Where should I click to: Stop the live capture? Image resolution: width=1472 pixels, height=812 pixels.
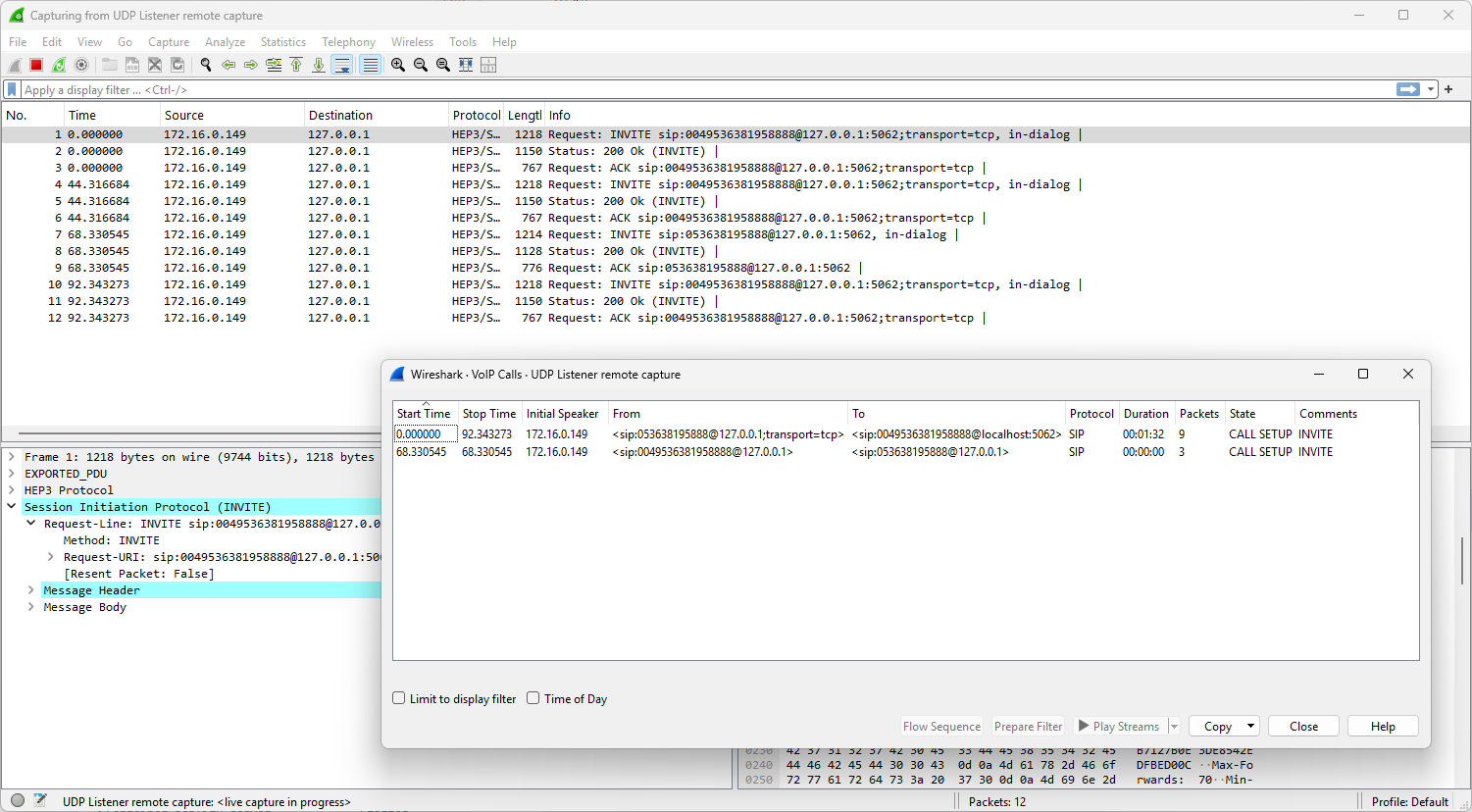35,65
